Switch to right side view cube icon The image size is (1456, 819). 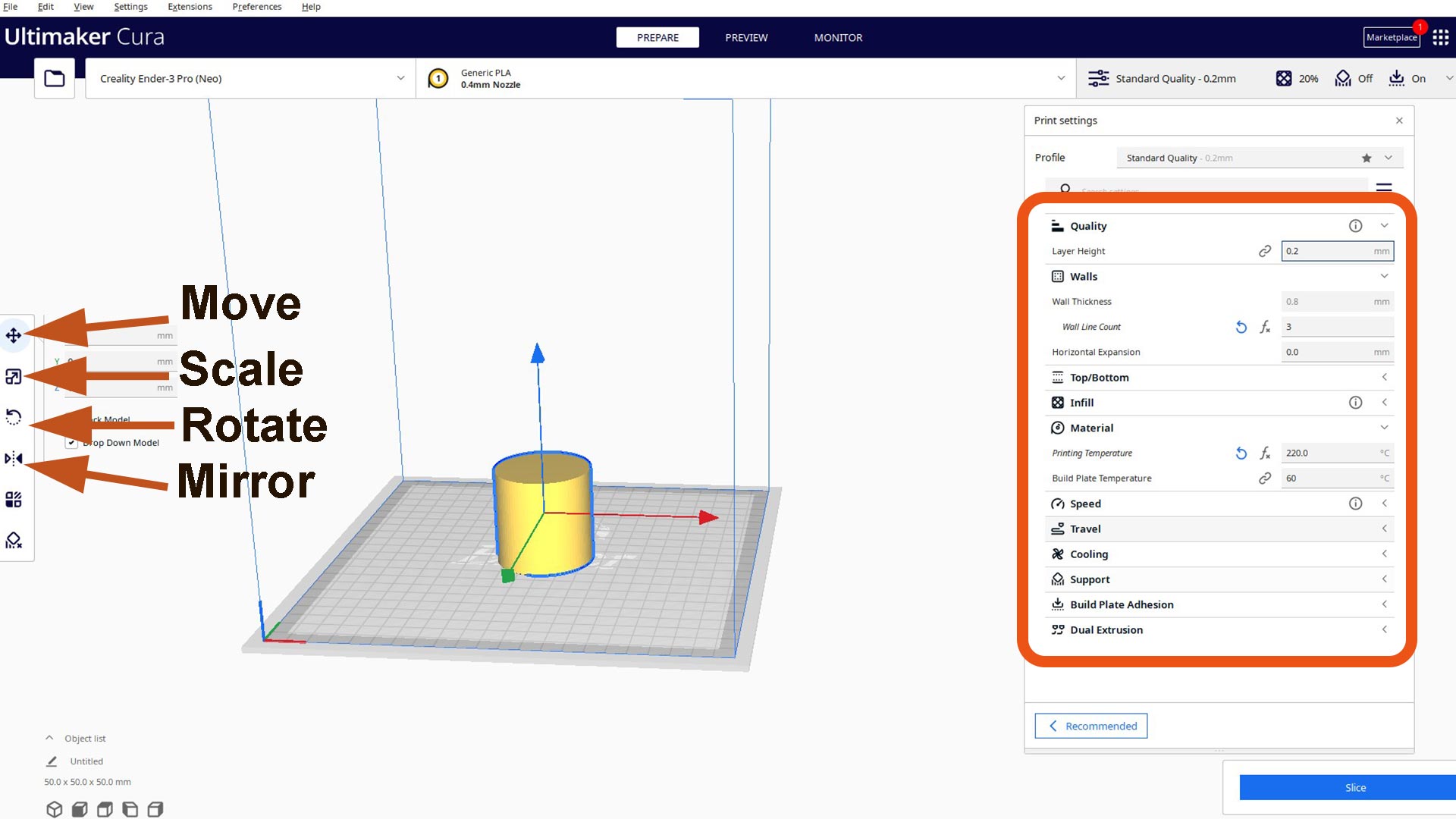pyautogui.click(x=155, y=809)
